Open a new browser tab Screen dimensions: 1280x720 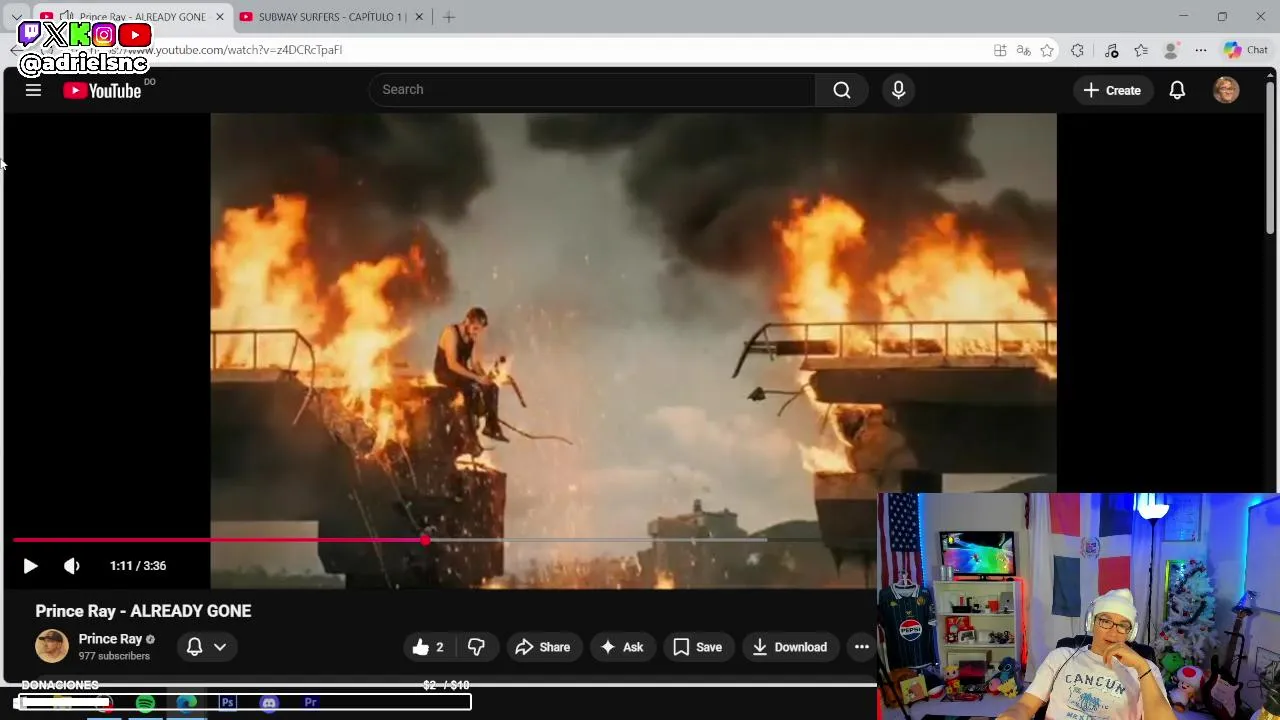point(449,17)
